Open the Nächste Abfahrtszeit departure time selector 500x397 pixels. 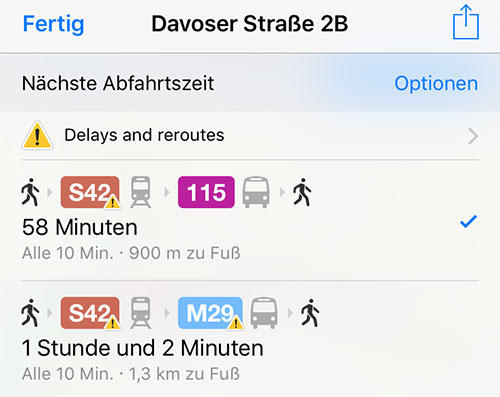tap(118, 83)
